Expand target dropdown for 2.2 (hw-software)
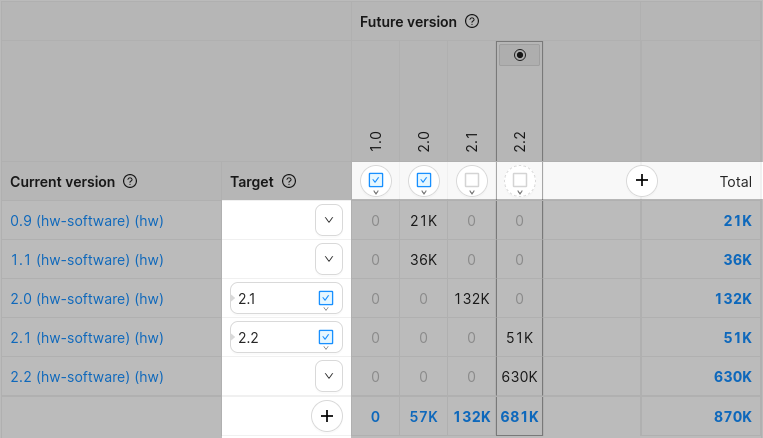Screen dimensions: 763x438 pyautogui.click(x=328, y=376)
